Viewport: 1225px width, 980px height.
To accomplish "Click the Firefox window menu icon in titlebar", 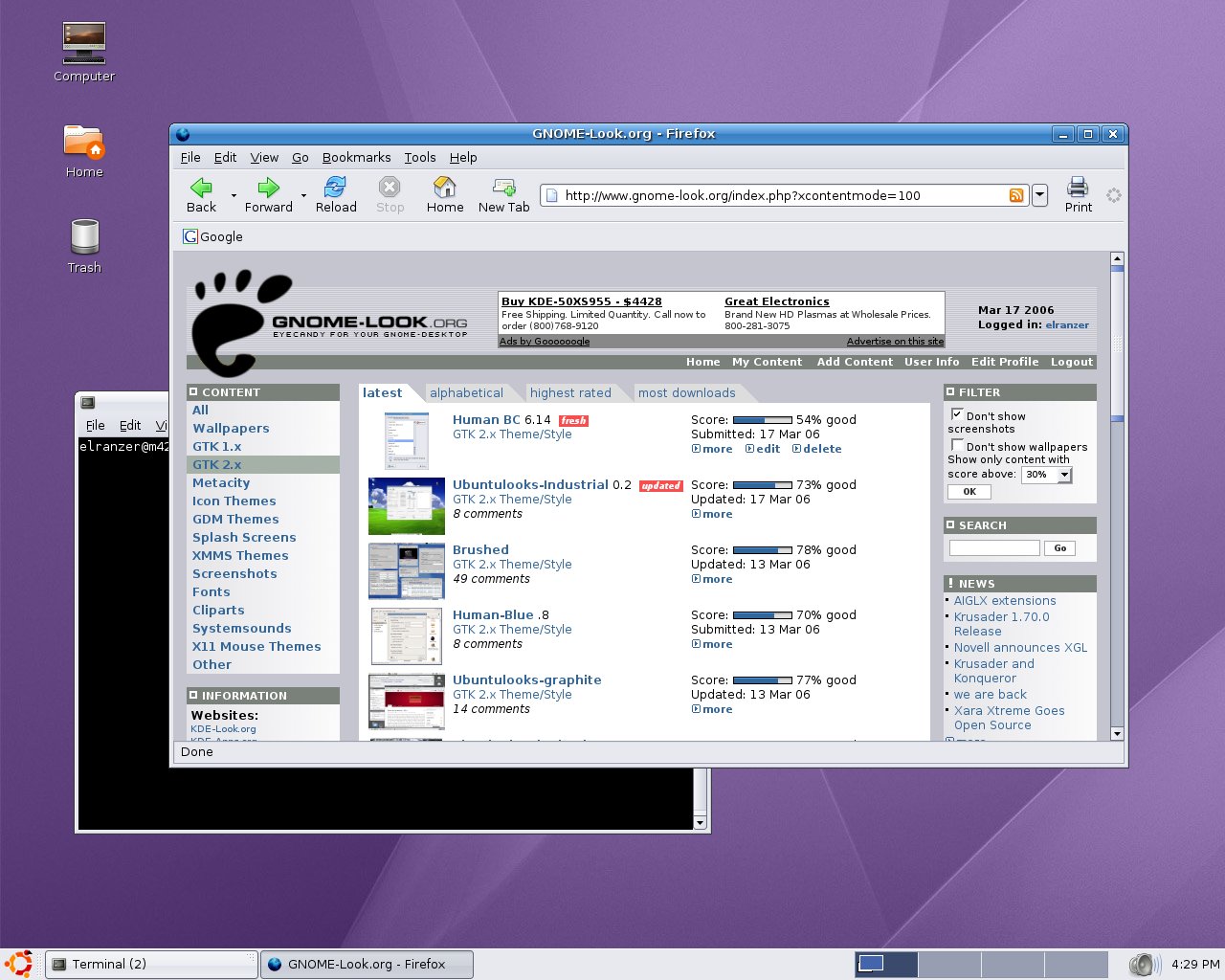I will click(x=183, y=134).
